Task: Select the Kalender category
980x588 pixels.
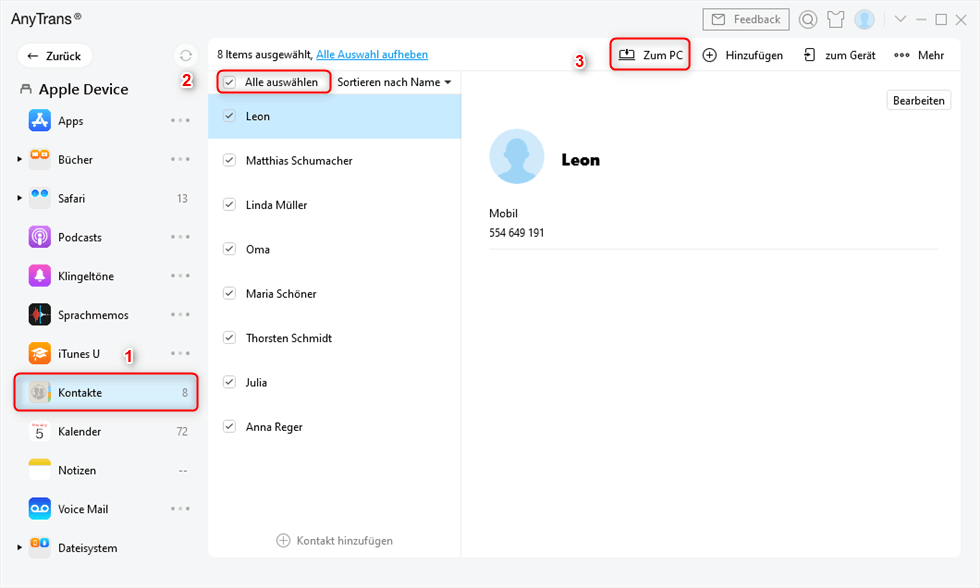Action: [x=79, y=431]
